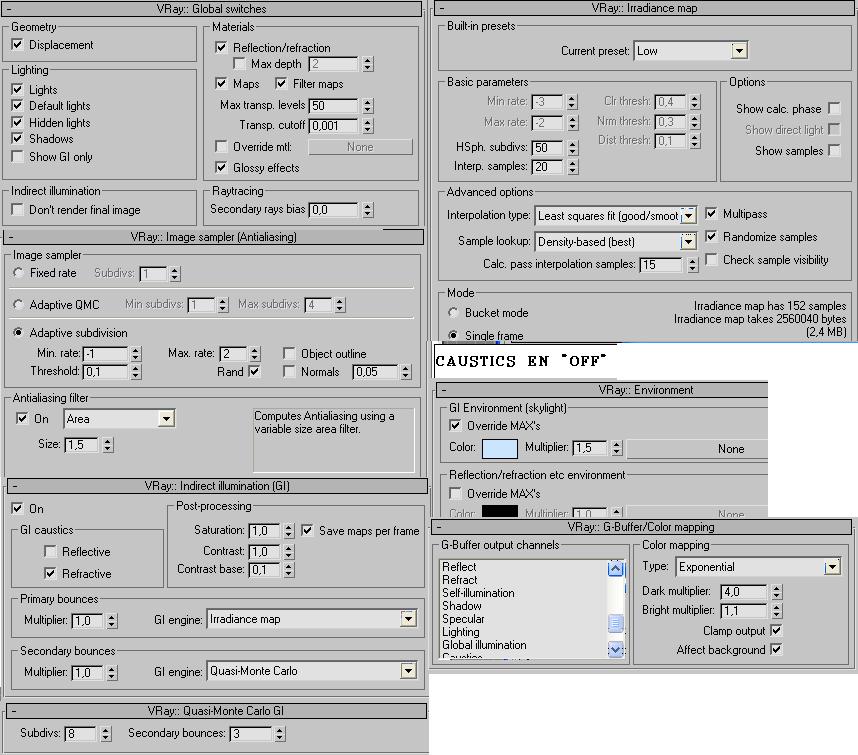Toggle the Filter maps checkbox

tap(281, 84)
